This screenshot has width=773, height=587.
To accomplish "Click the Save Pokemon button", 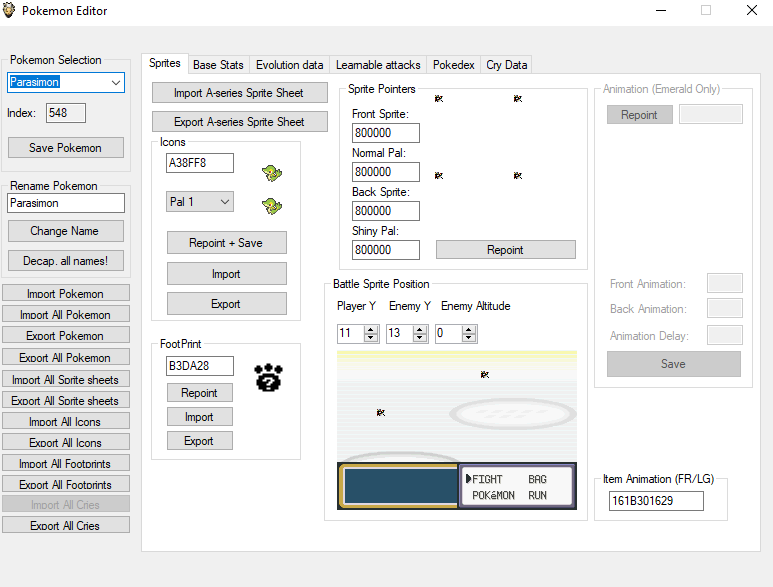I will [66, 148].
